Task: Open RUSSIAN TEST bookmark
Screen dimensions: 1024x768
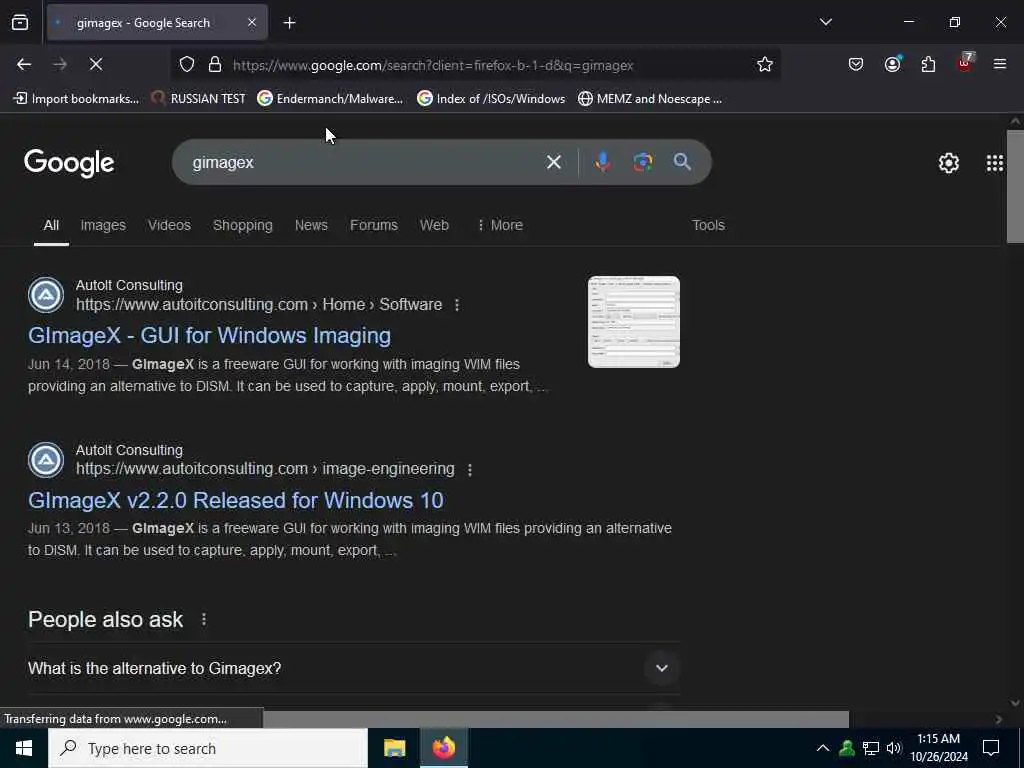Action: [199, 99]
